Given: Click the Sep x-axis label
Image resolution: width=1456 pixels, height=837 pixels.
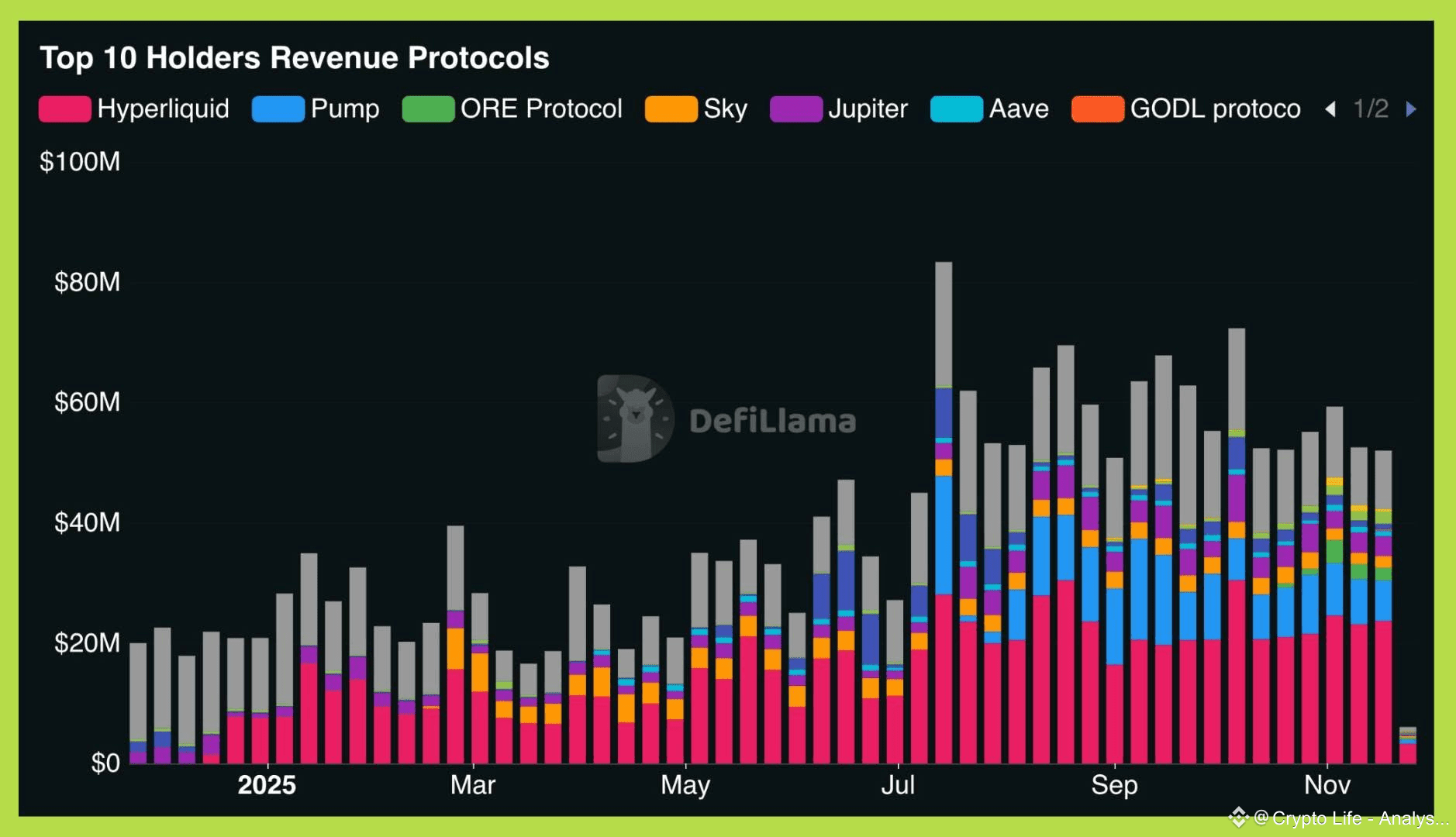Looking at the screenshot, I should pyautogui.click(x=1114, y=786).
